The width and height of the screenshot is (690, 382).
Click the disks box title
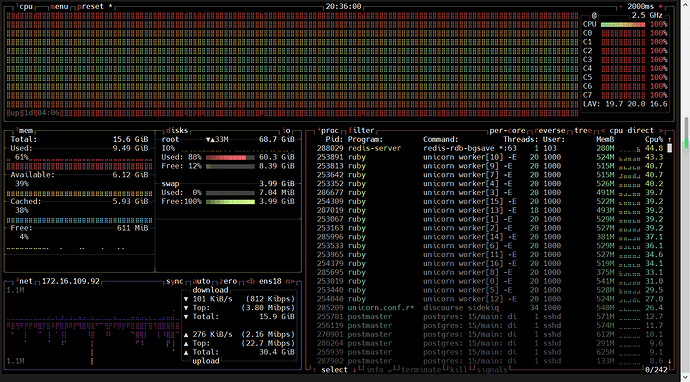pyautogui.click(x=177, y=131)
